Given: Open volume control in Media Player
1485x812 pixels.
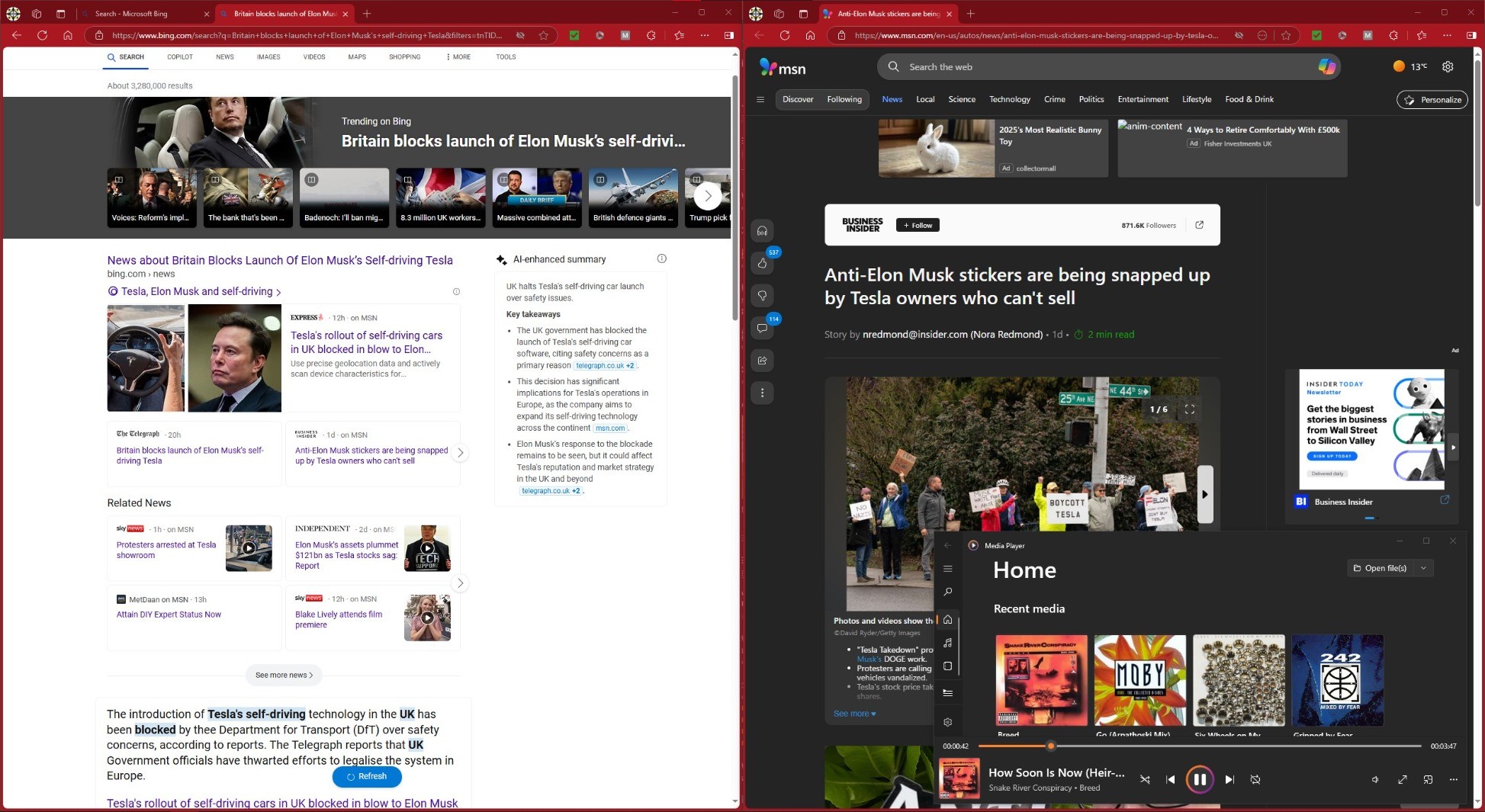Looking at the screenshot, I should [1375, 779].
